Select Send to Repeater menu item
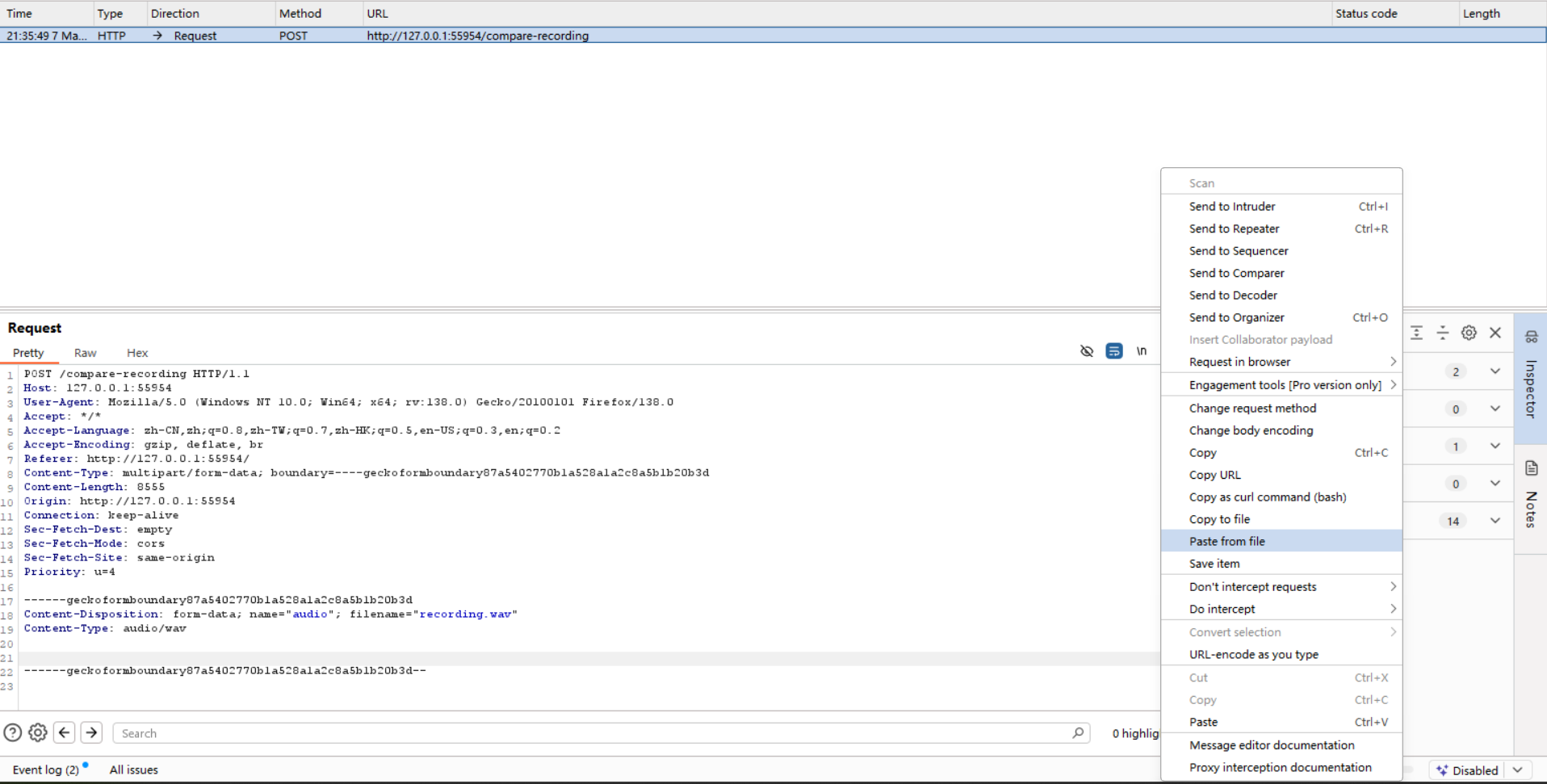Image resolution: width=1547 pixels, height=784 pixels. (x=1234, y=229)
